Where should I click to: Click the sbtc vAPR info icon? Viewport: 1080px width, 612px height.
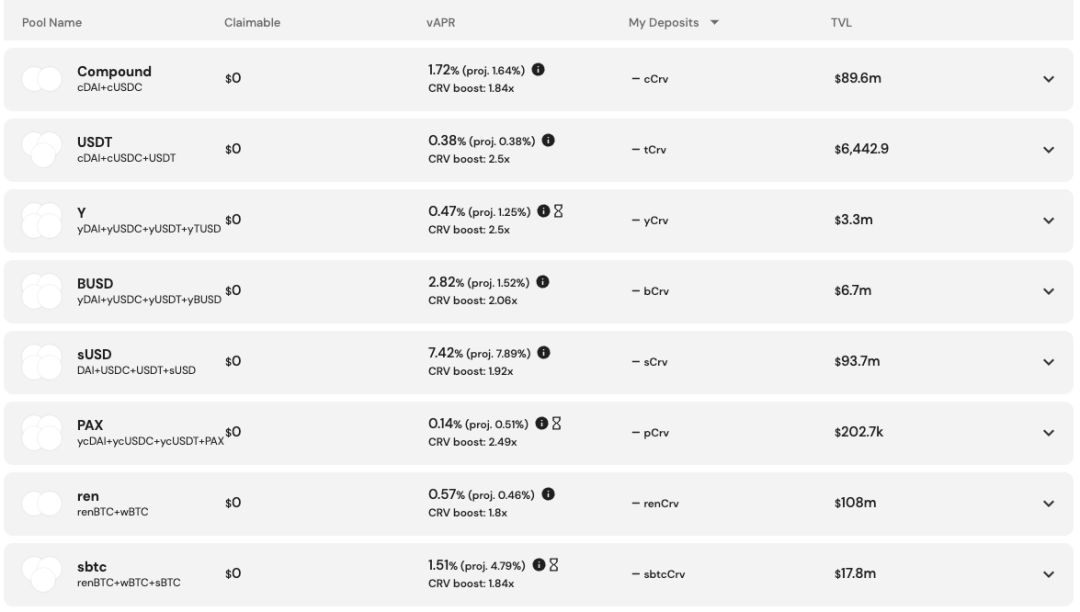pyautogui.click(x=539, y=565)
